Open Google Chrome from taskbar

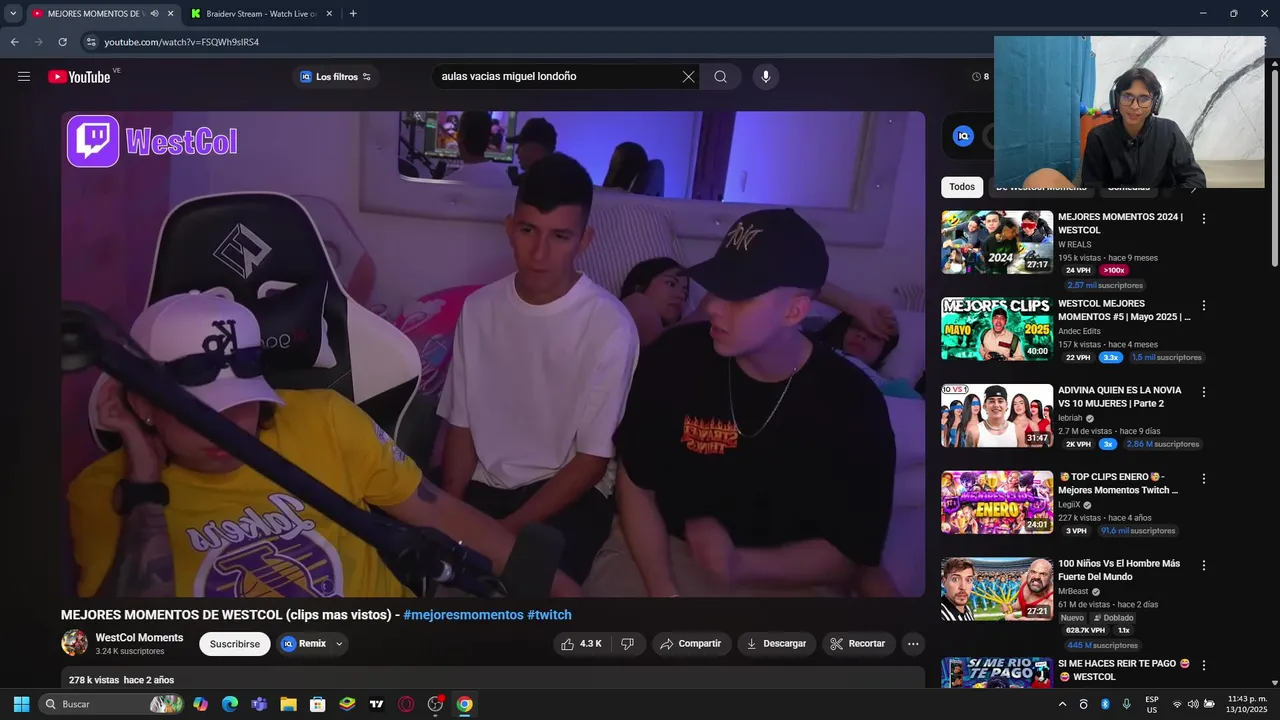464,704
